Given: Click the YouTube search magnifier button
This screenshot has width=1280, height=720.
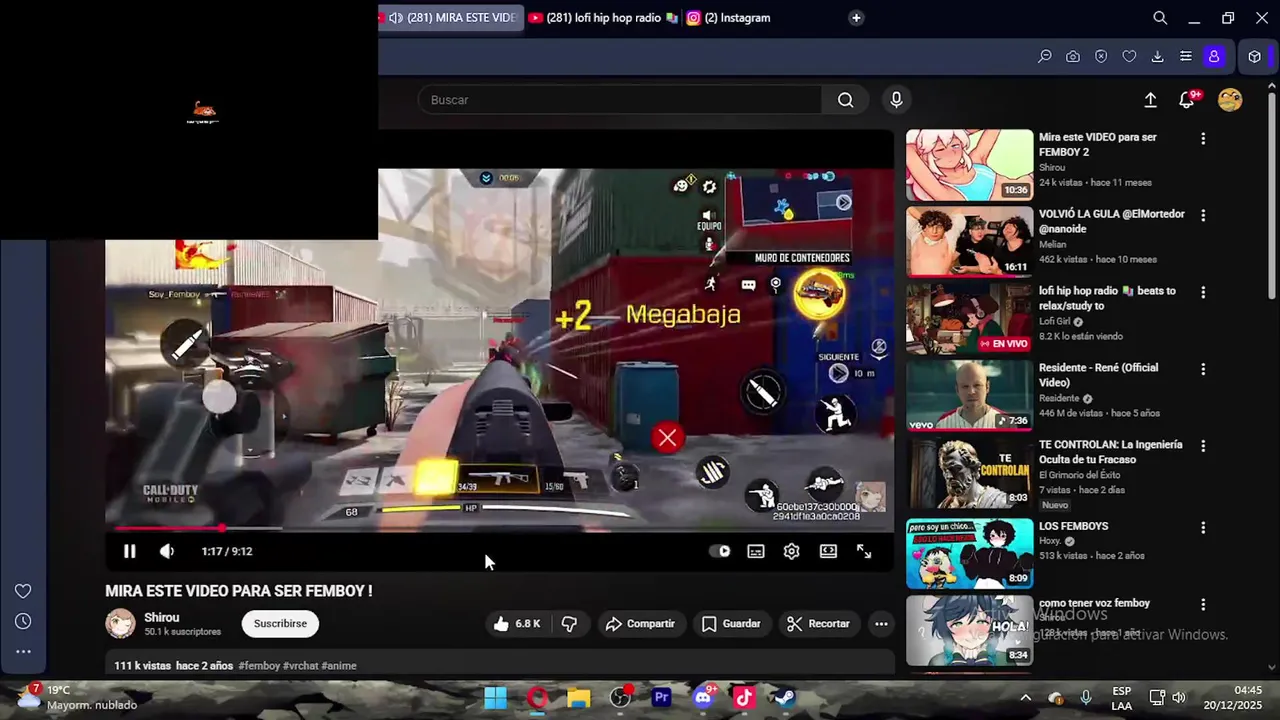Looking at the screenshot, I should 846,100.
